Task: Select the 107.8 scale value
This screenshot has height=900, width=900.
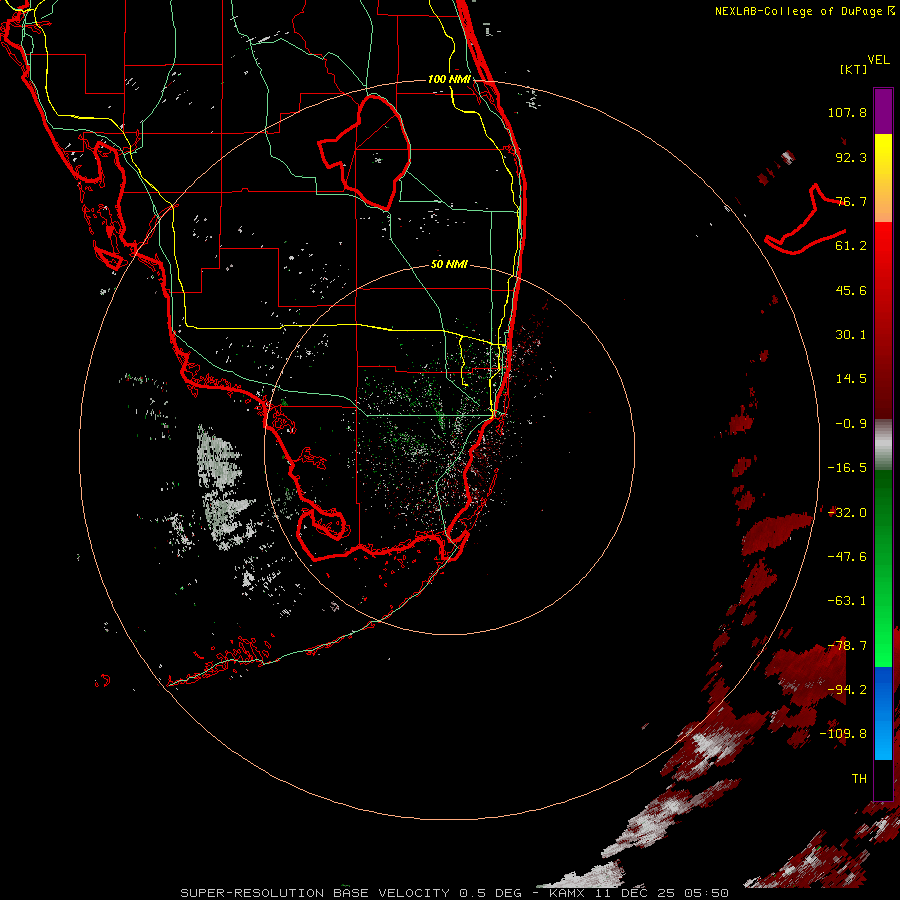Action: click(847, 112)
